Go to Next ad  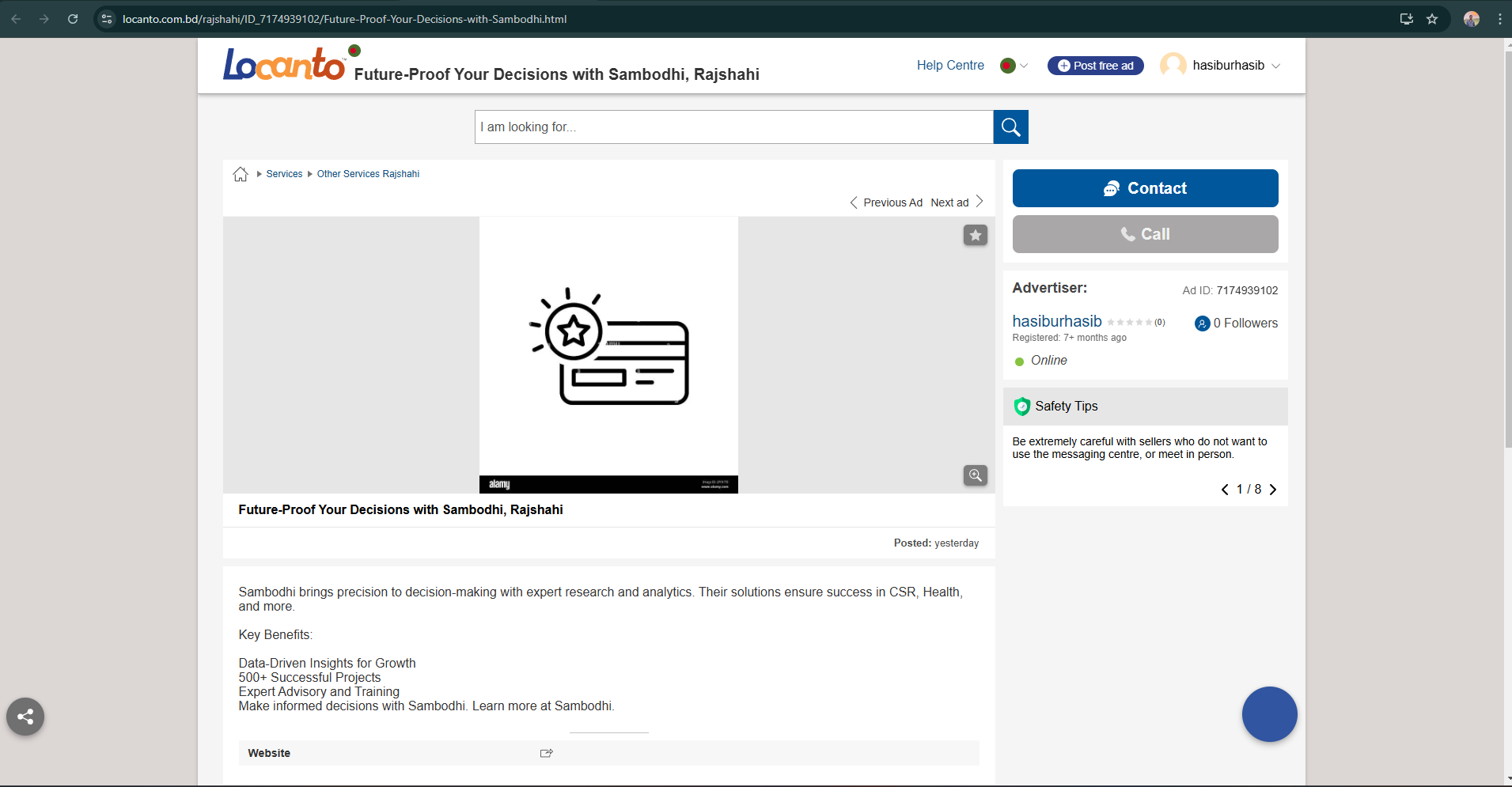pos(956,202)
